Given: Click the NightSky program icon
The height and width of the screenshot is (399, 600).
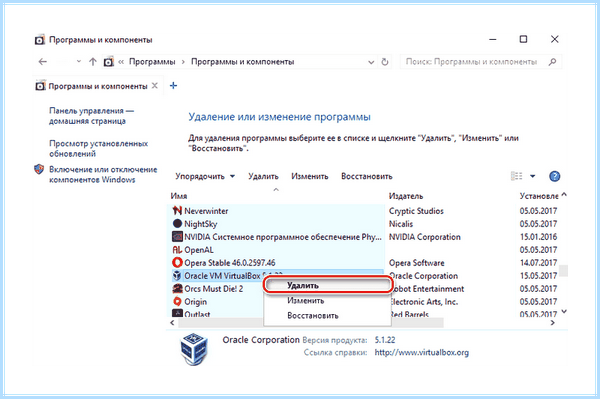Looking at the screenshot, I should click(177, 223).
